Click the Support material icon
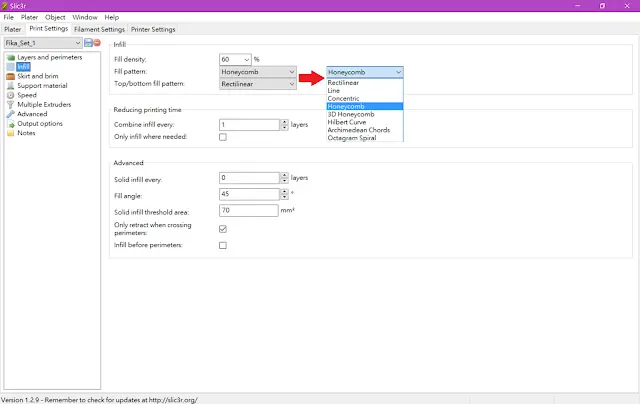This screenshot has width=640, height=404. click(11, 86)
